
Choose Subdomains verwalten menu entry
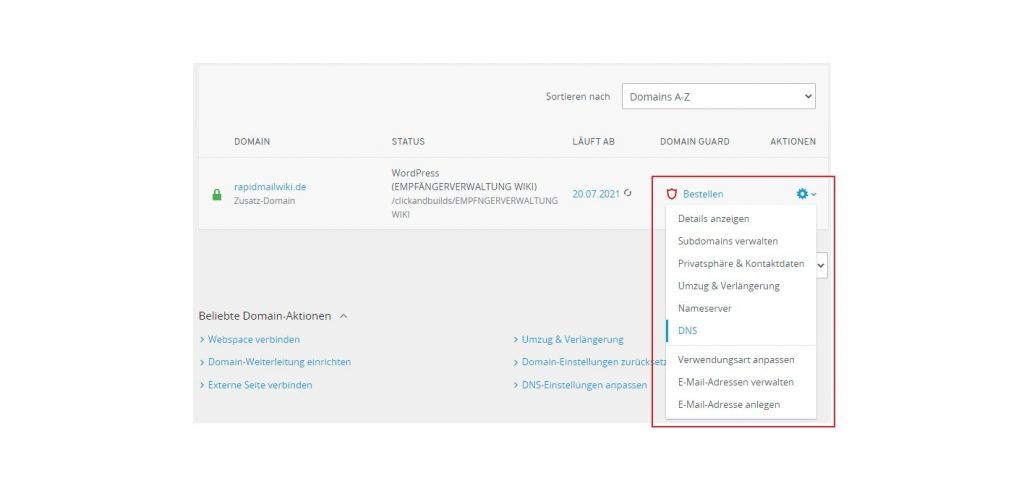point(727,241)
